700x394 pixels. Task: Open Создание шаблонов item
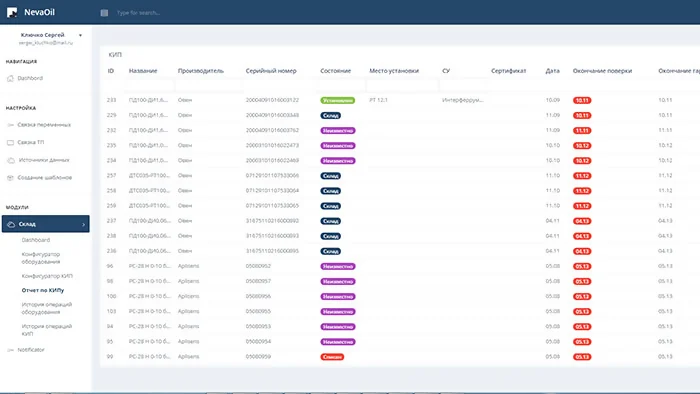click(x=45, y=178)
